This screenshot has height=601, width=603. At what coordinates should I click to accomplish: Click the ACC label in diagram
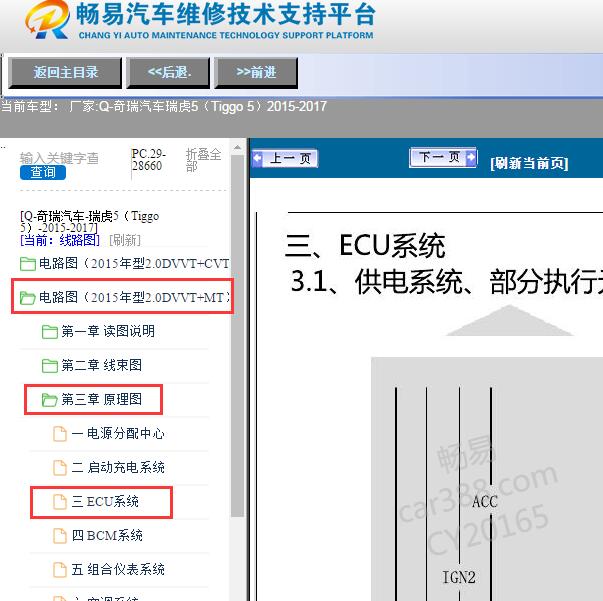[x=485, y=501]
